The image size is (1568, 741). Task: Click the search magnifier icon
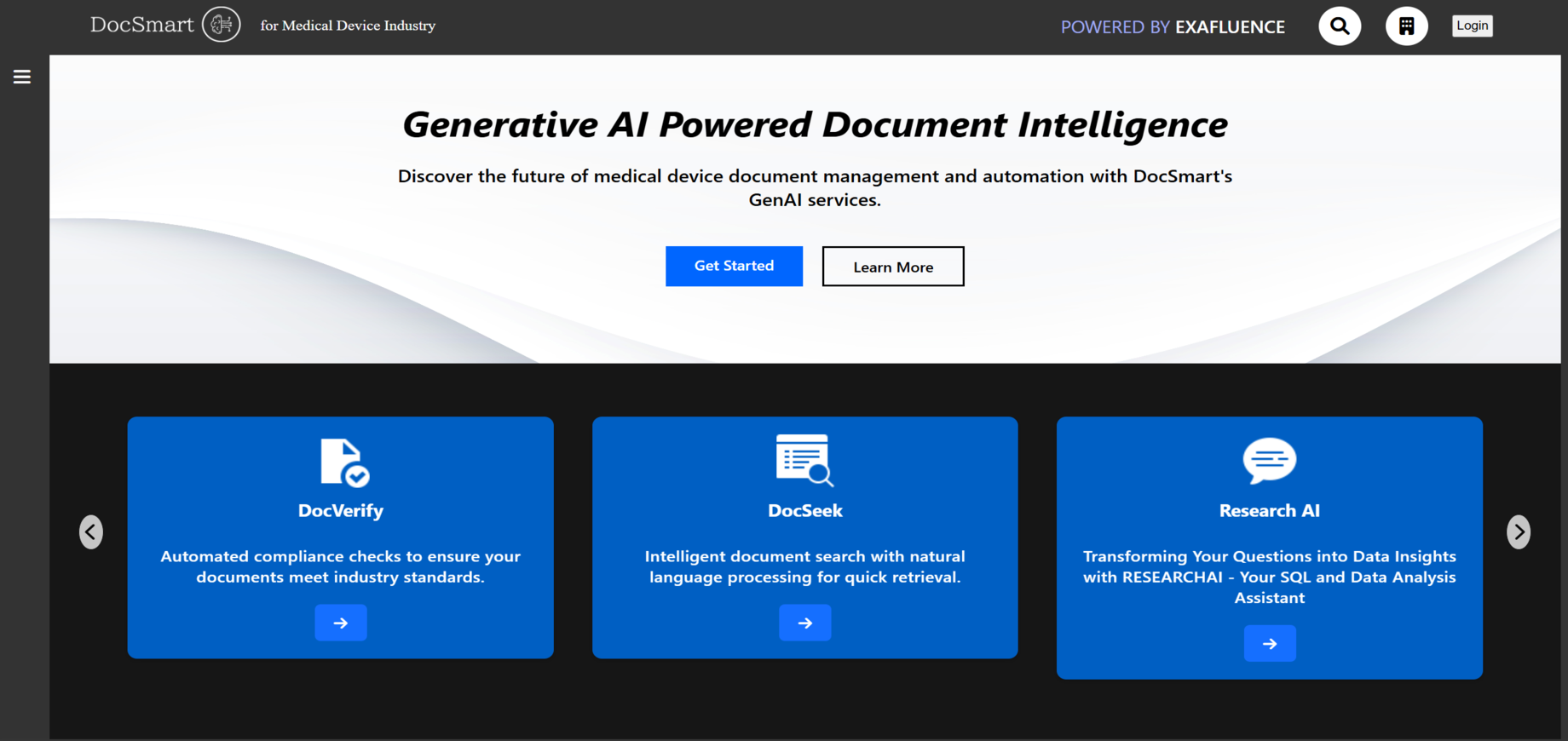point(1340,26)
